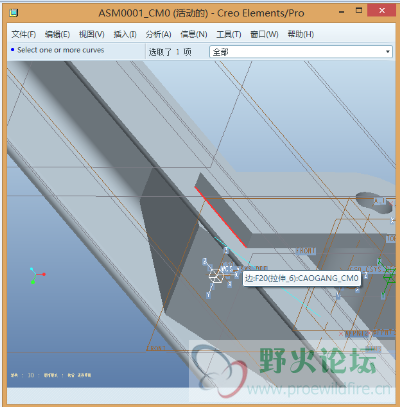Expand the 全部 selection filter dropdown
Image resolution: width=400 pixels, height=407 pixels.
[x=387, y=52]
